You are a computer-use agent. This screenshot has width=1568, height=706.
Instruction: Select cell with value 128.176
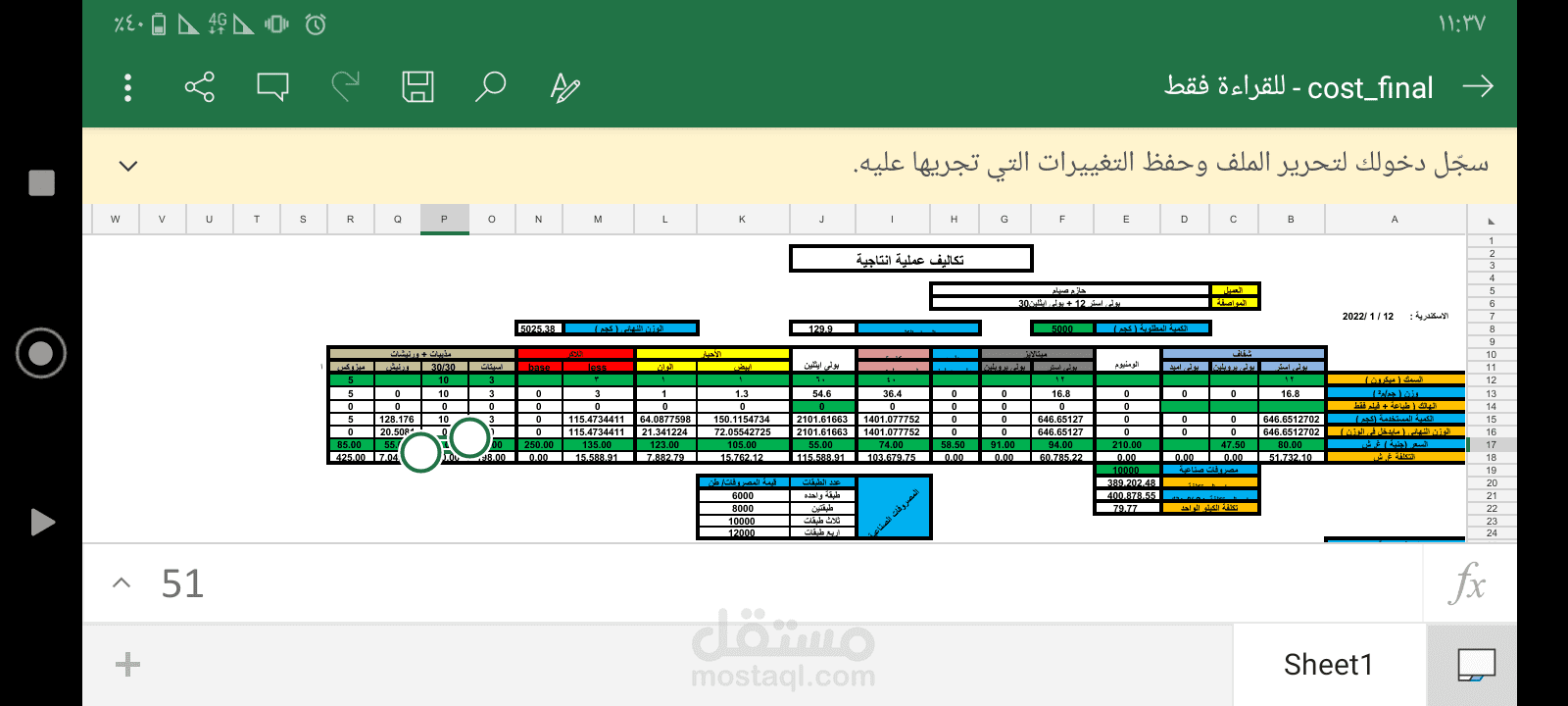[x=397, y=419]
